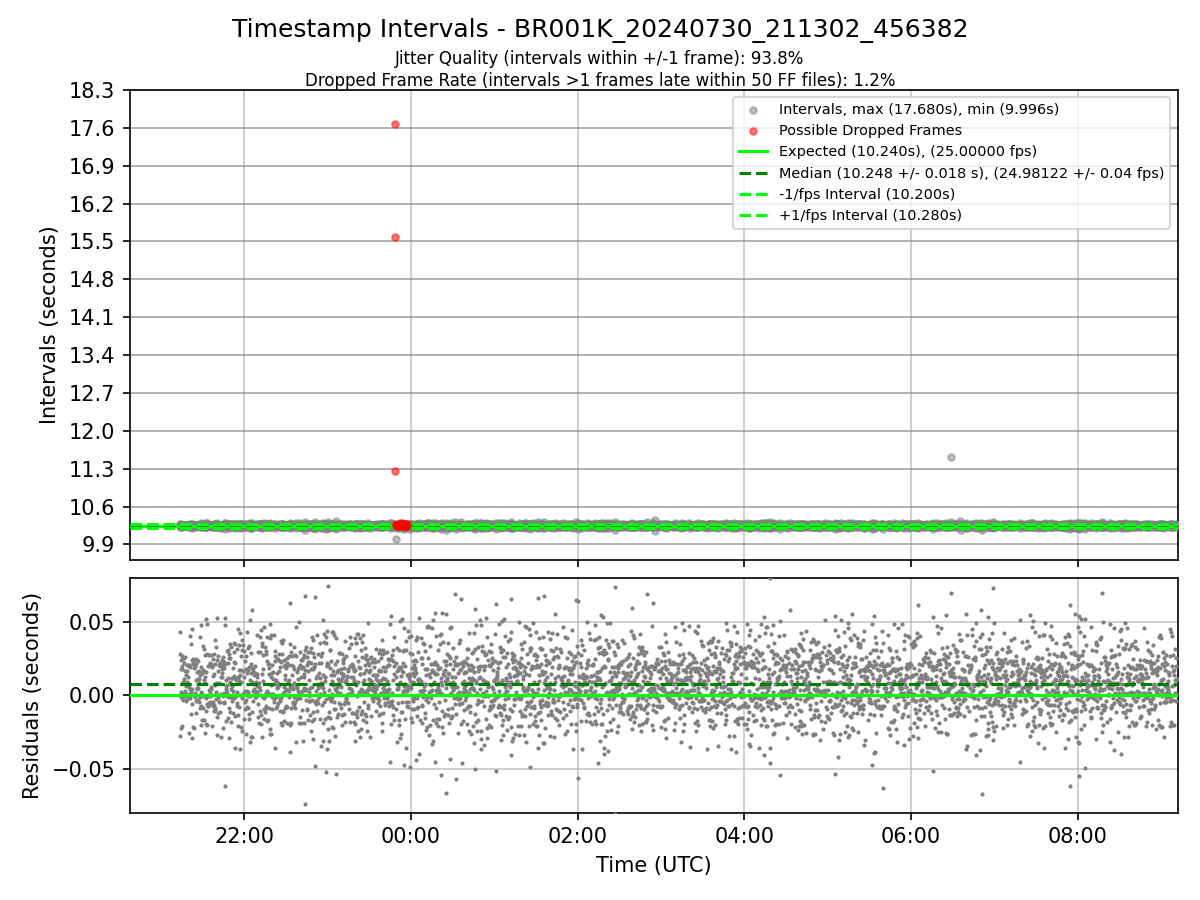Image resolution: width=1200 pixels, height=900 pixels.
Task: Click the x-axis tick label '22:00'
Action: (x=244, y=836)
